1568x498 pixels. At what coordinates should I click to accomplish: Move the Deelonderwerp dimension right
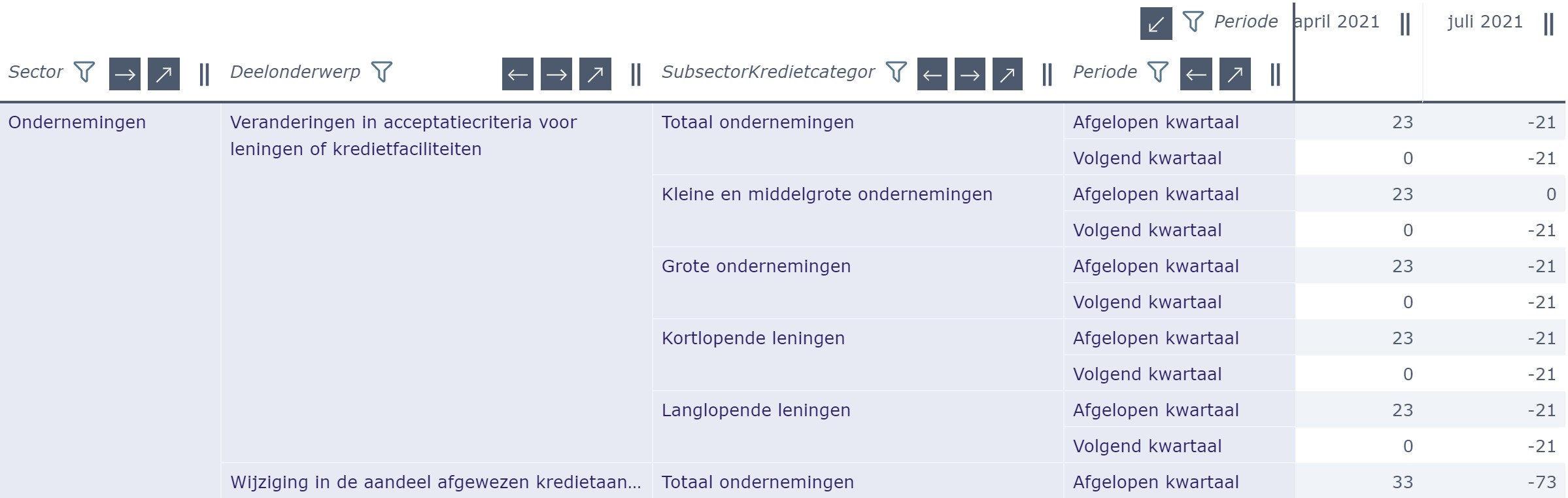click(x=556, y=74)
